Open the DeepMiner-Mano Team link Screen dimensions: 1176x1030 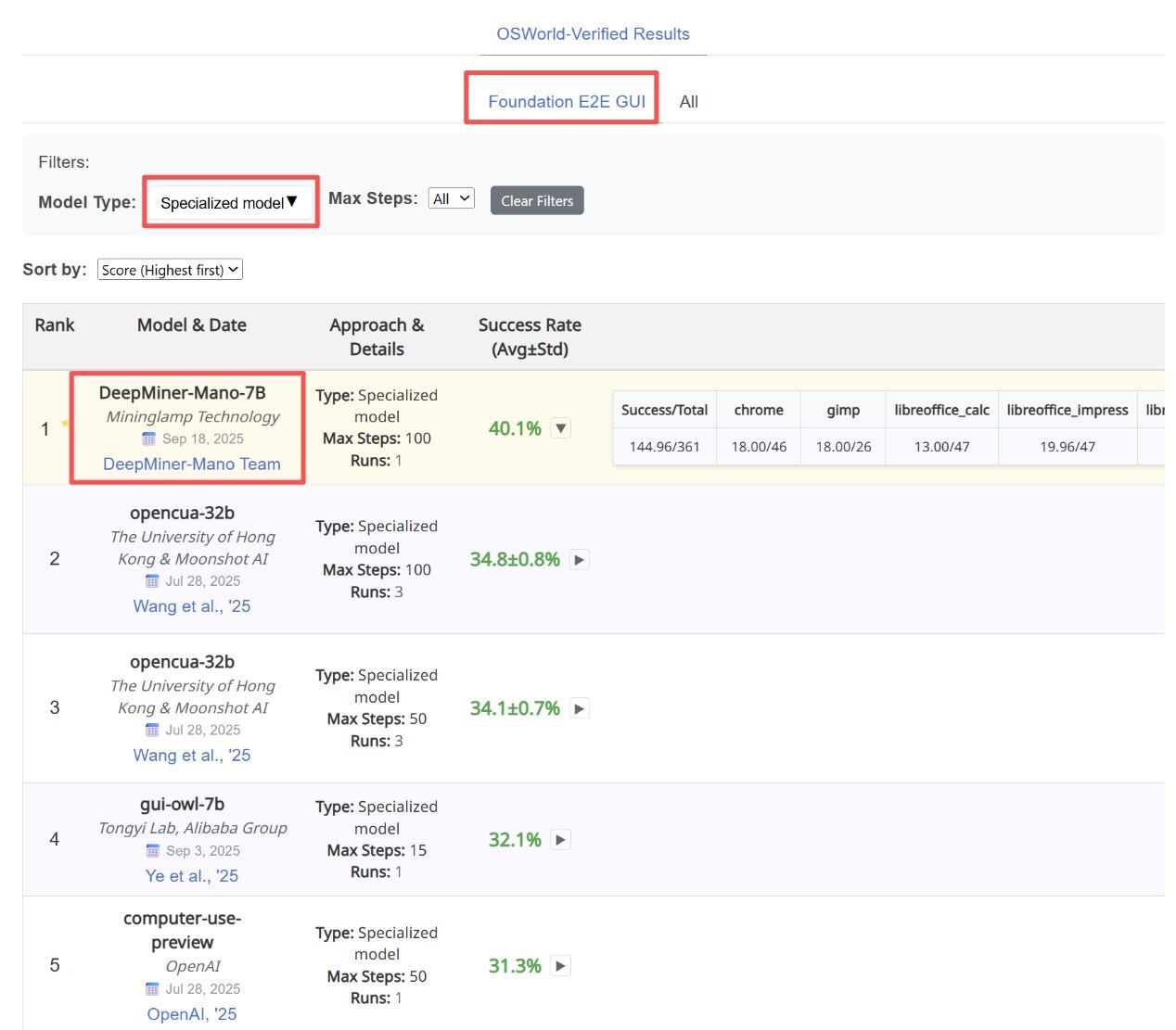[x=192, y=464]
